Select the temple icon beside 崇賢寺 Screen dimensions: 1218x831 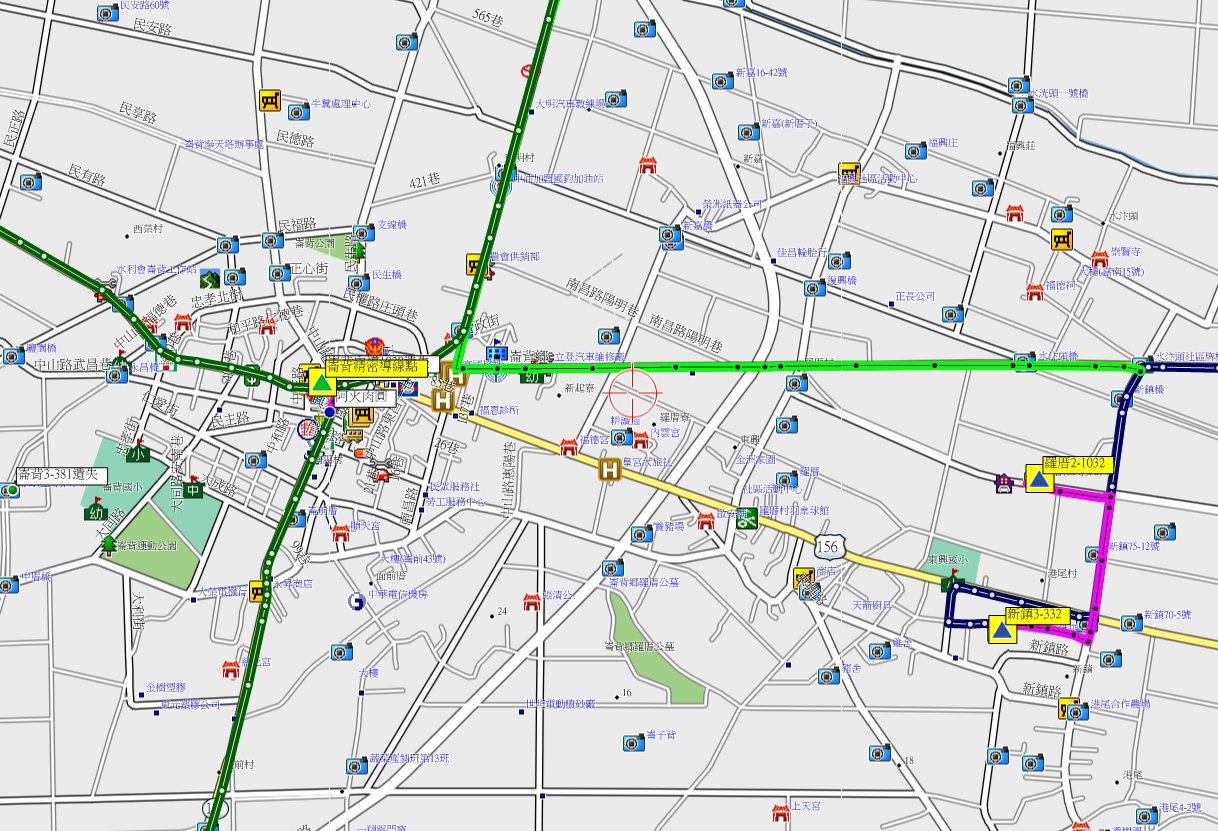(1100, 259)
